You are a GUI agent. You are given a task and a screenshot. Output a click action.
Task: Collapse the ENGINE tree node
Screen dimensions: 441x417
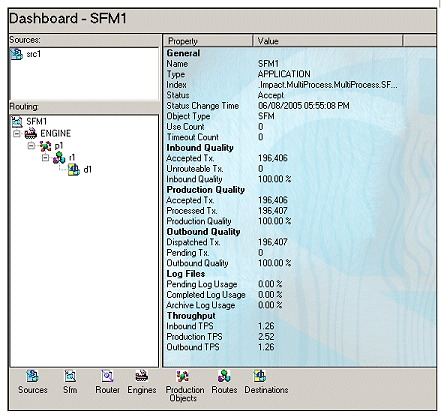[16, 134]
